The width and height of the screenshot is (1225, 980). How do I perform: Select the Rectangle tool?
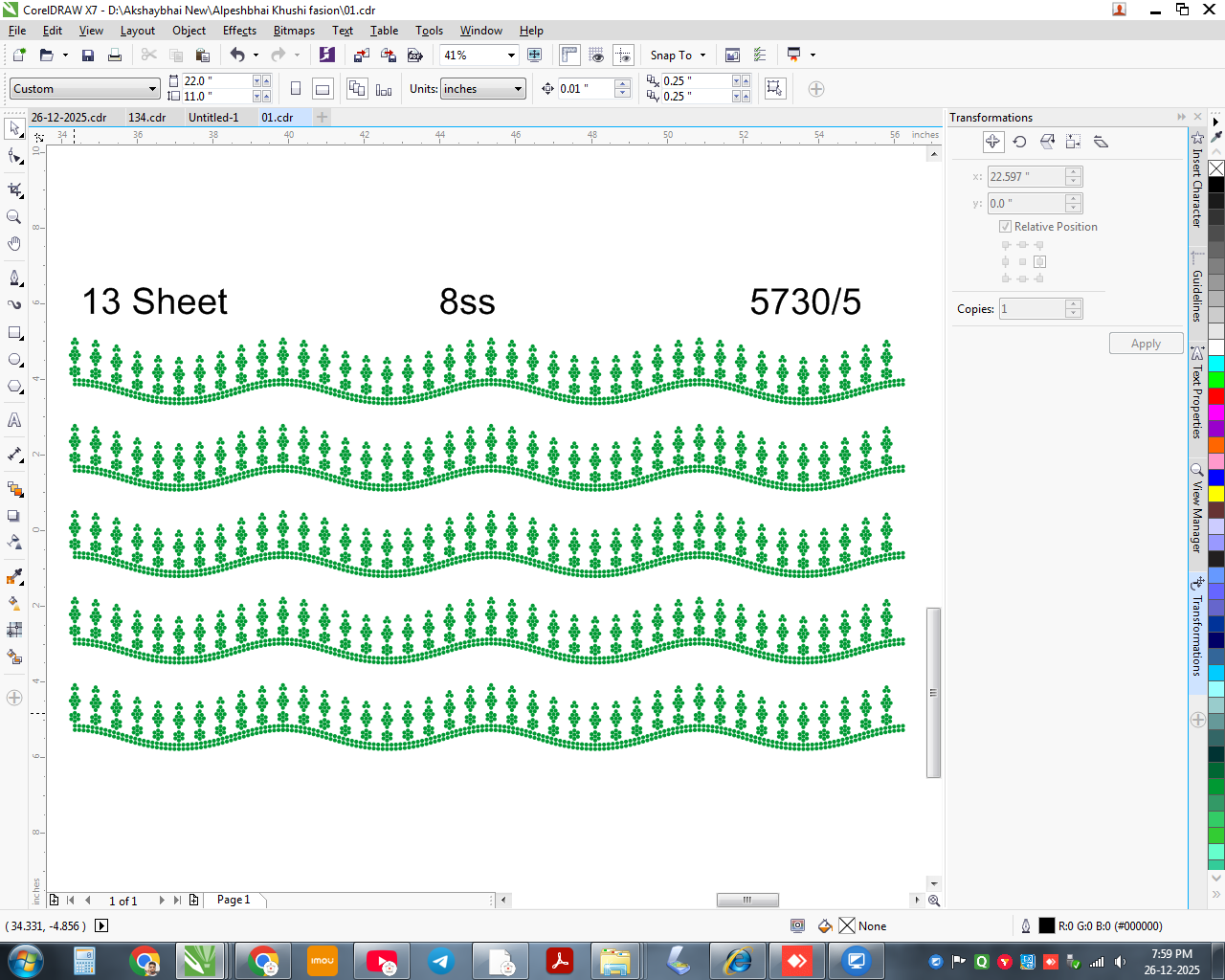tap(14, 333)
